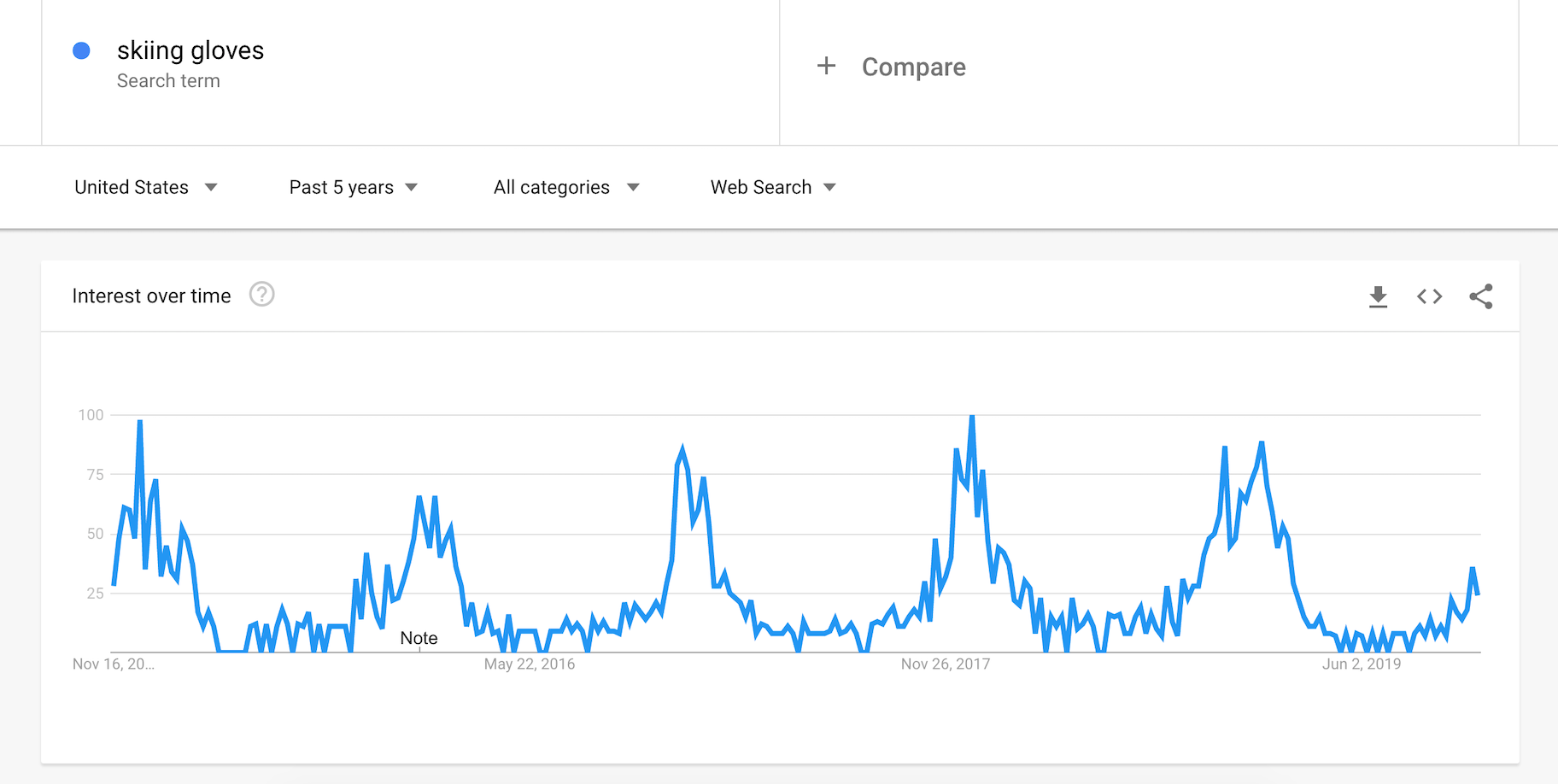Click the Compare button to add term
This screenshot has height=784, width=1558.
(913, 67)
